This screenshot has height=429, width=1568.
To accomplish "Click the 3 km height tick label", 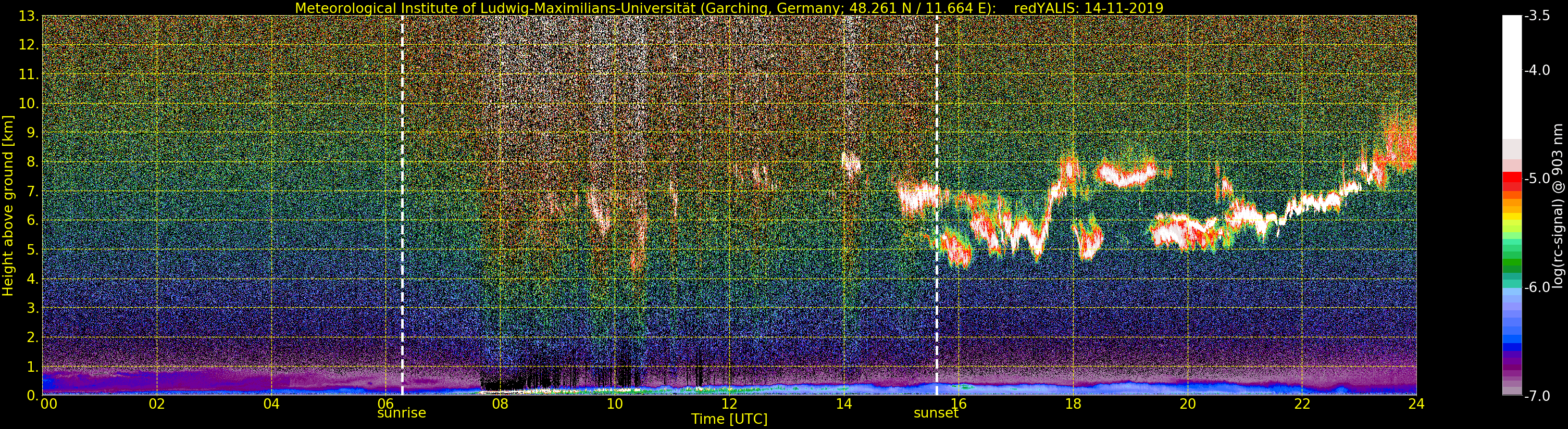I will pyautogui.click(x=32, y=308).
